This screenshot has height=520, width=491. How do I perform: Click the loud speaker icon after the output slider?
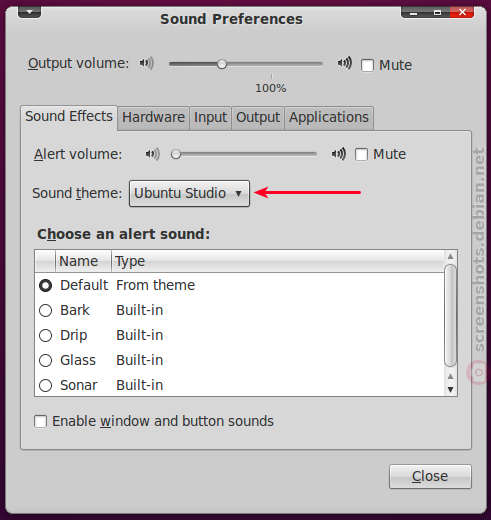(345, 62)
